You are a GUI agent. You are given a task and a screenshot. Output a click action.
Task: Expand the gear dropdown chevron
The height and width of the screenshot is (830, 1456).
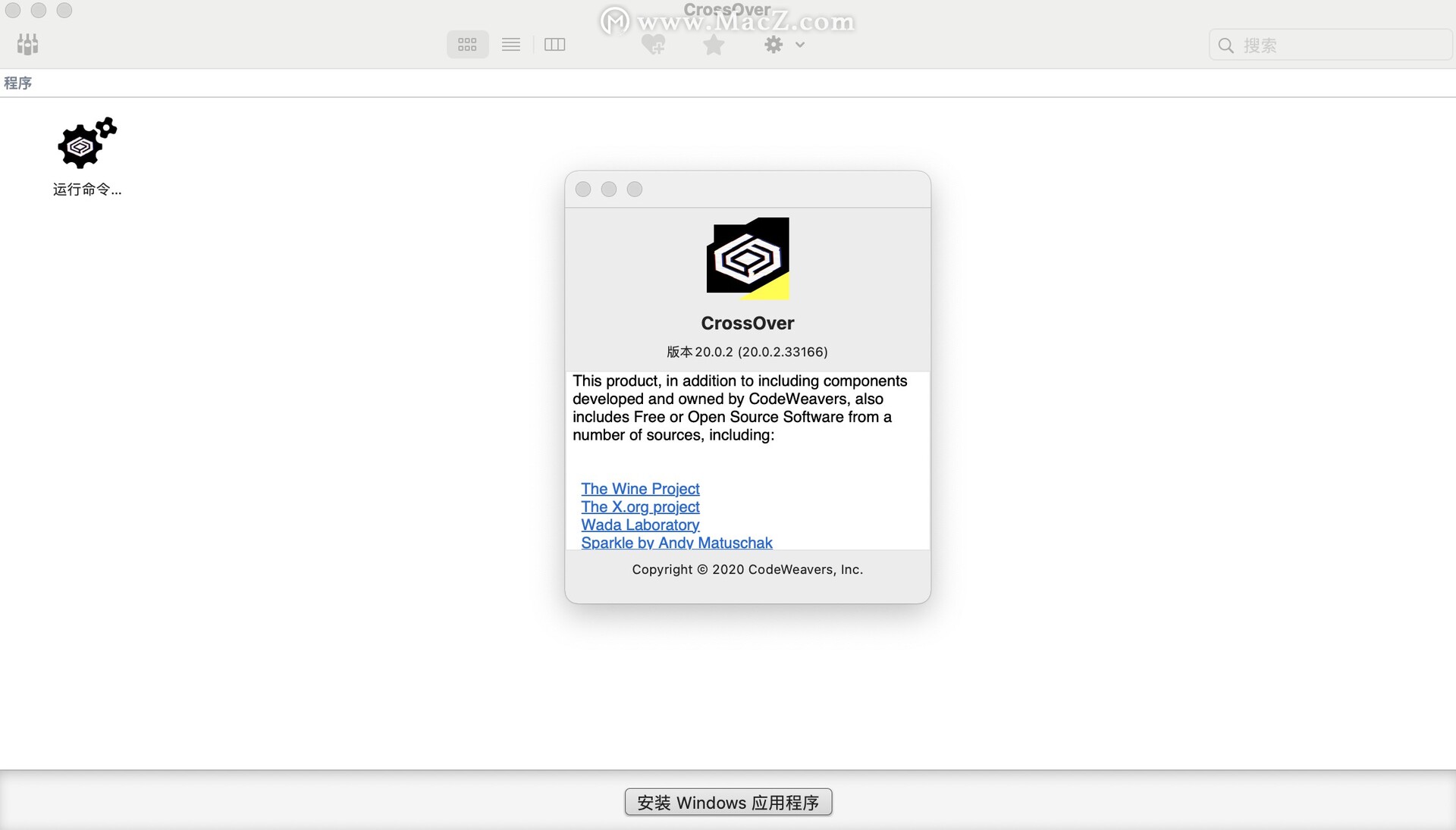(800, 45)
